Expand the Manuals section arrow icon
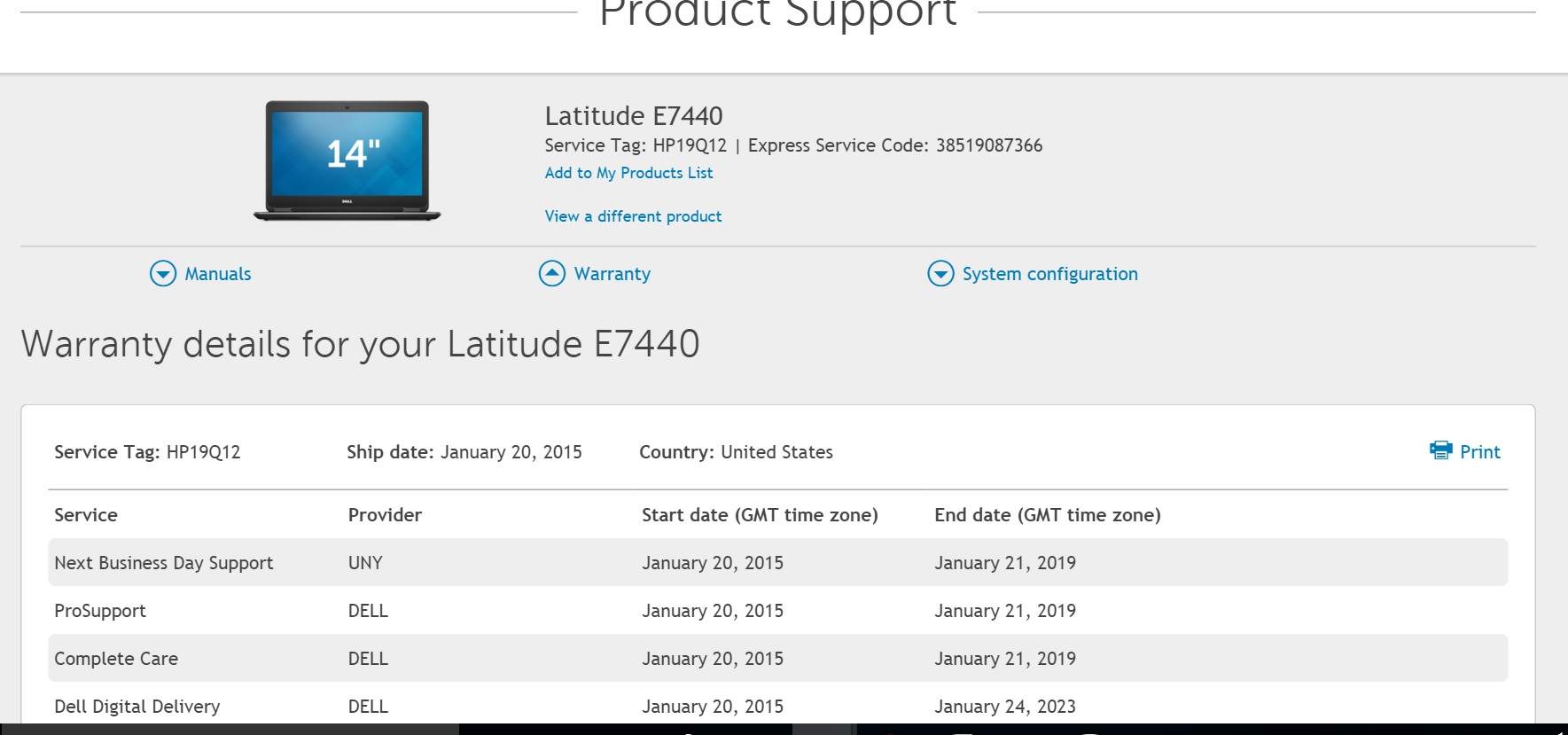The image size is (1568, 735). [163, 274]
